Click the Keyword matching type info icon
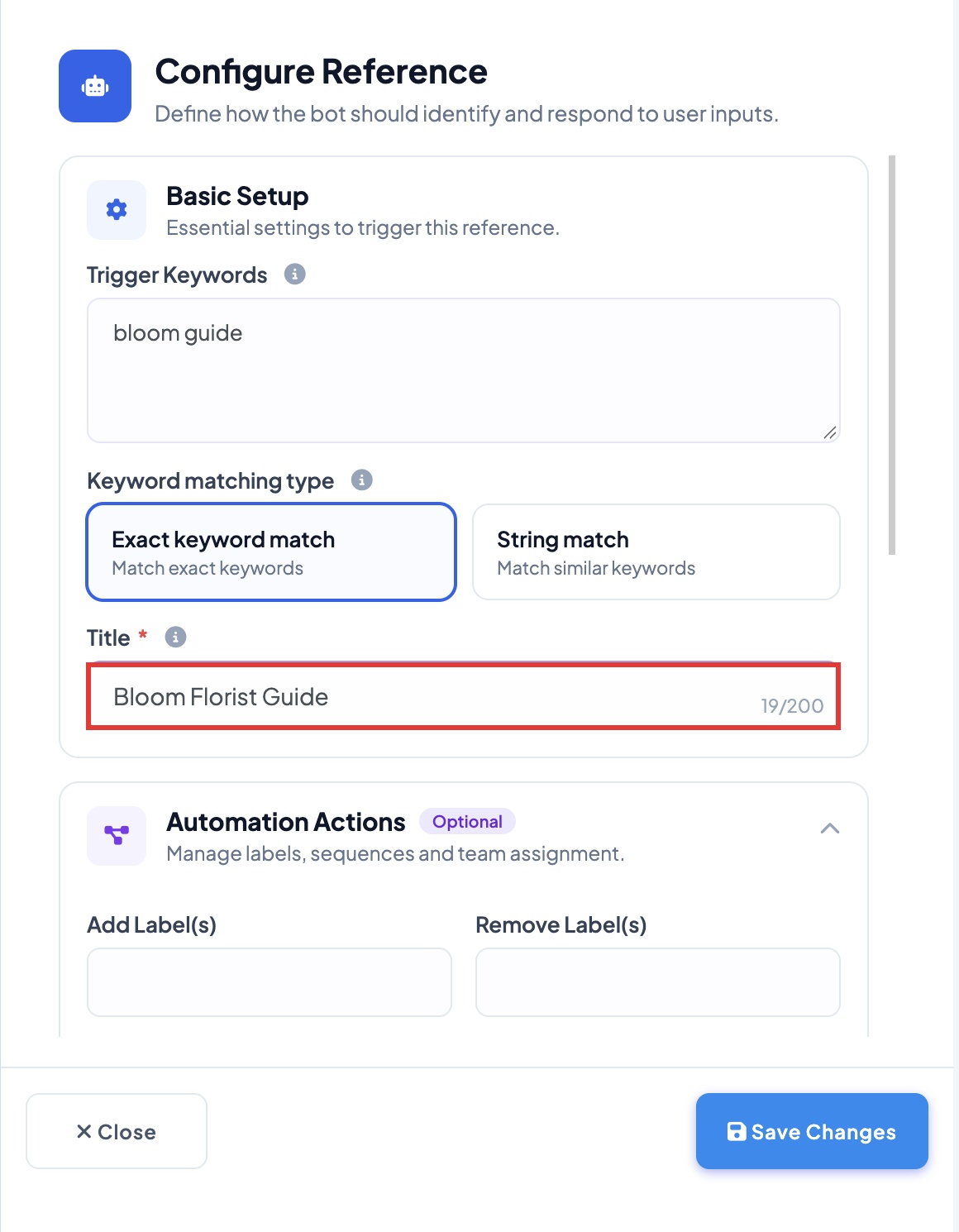 pyautogui.click(x=362, y=480)
